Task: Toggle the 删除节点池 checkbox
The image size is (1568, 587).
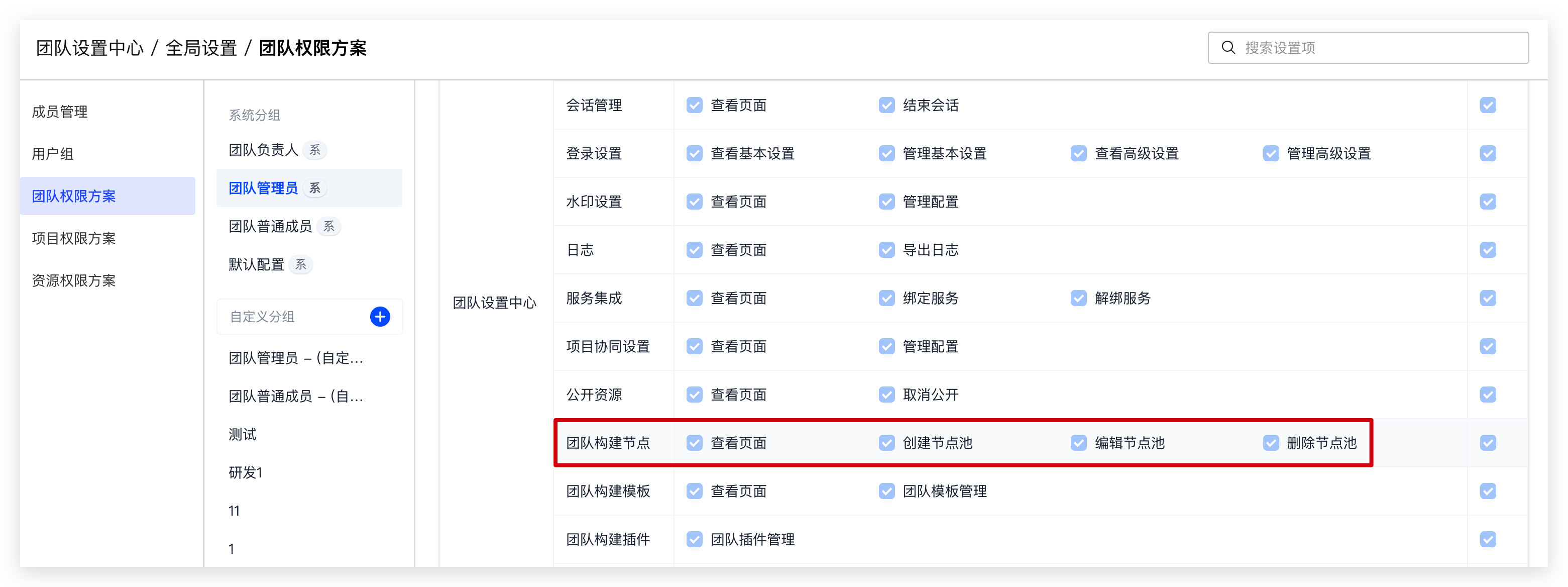Action: 1271,443
